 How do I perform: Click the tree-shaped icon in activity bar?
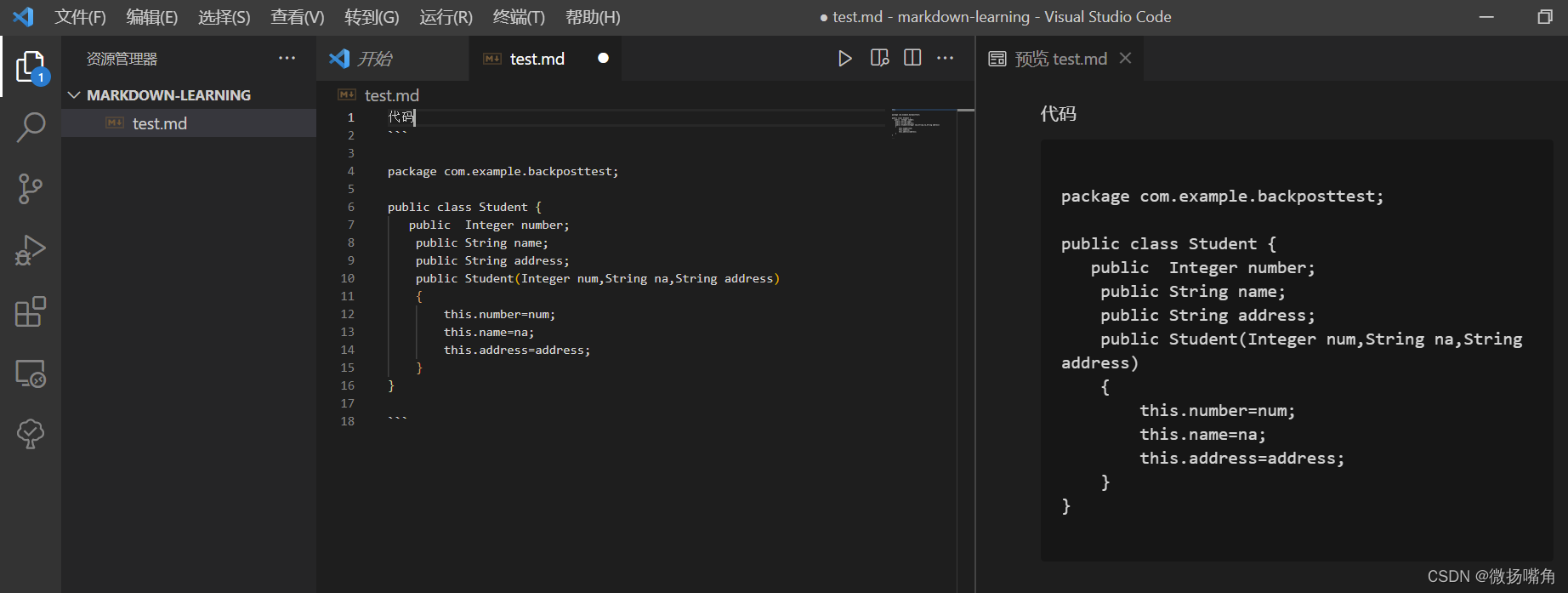click(31, 434)
